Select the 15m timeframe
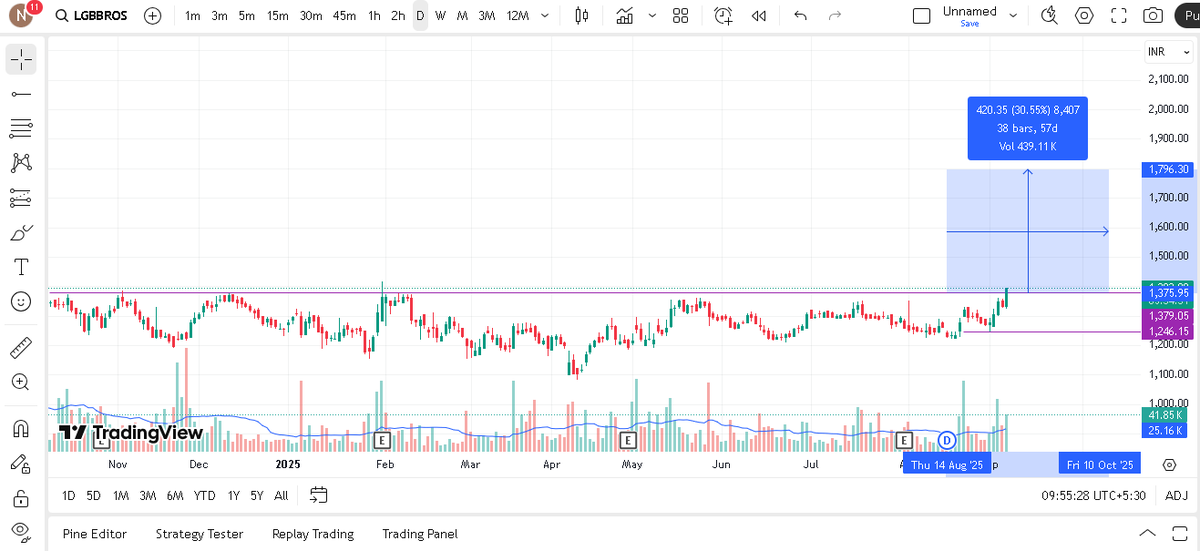The width and height of the screenshot is (1200, 551). click(277, 16)
